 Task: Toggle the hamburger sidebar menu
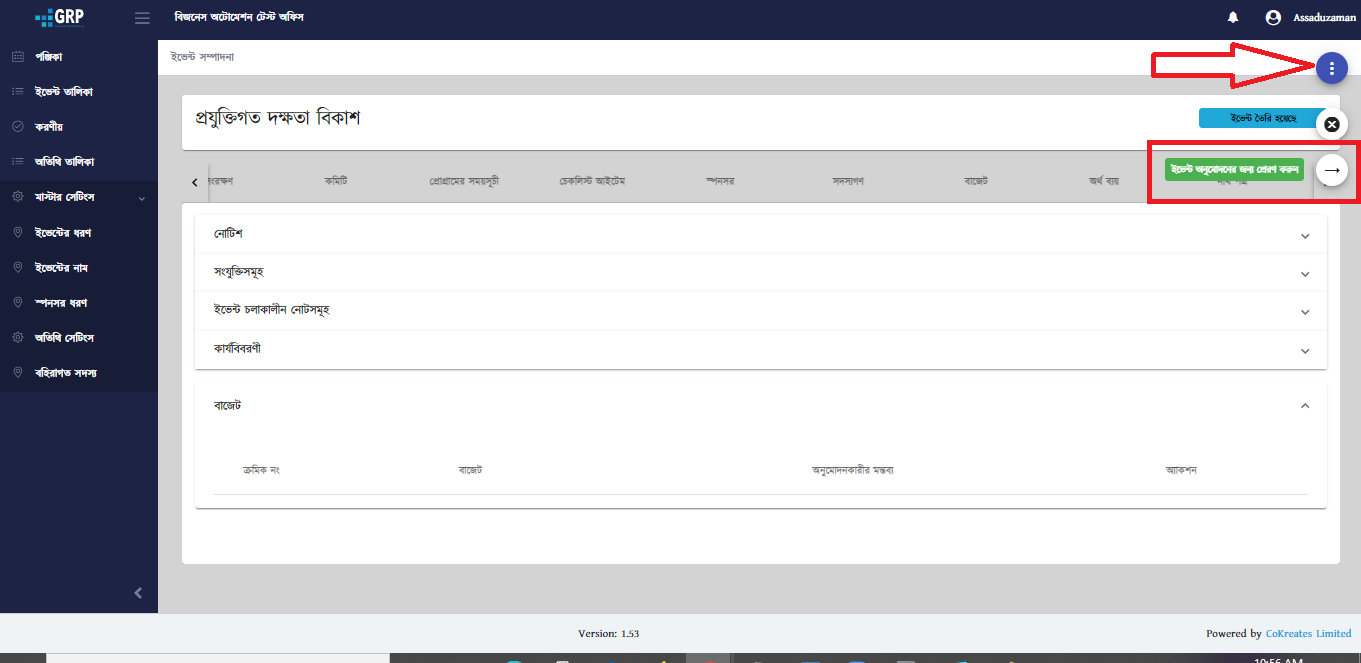pyautogui.click(x=142, y=18)
